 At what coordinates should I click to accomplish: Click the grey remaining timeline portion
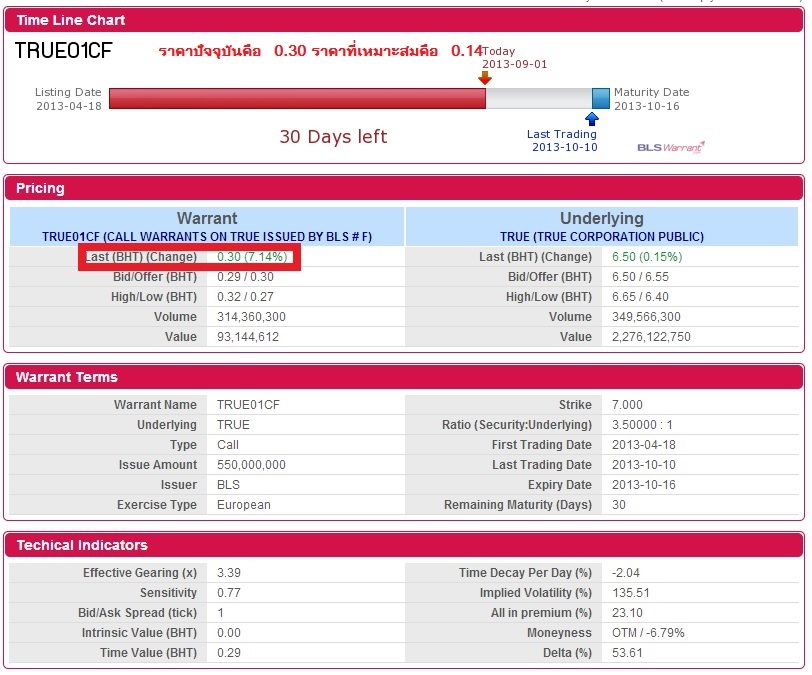[539, 98]
